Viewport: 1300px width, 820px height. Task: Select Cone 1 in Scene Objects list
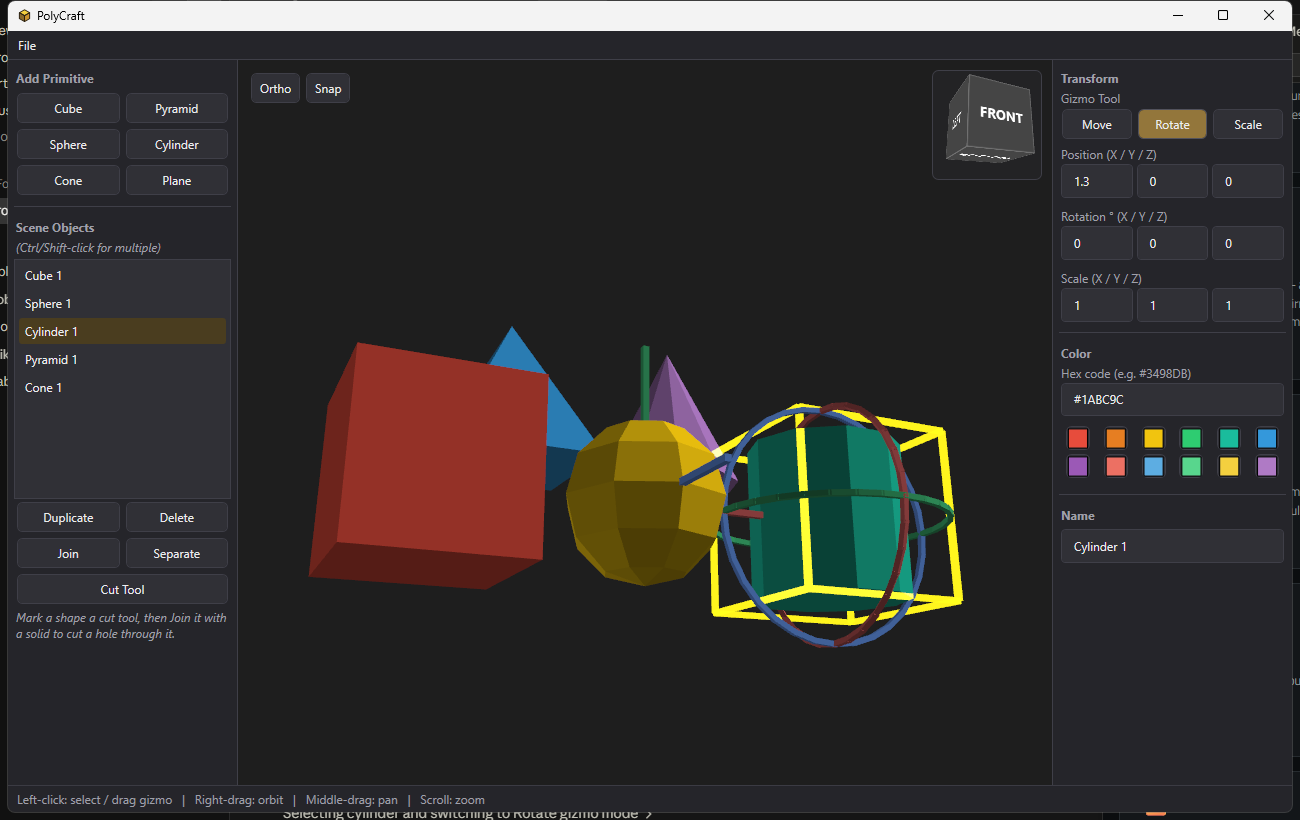click(x=122, y=387)
